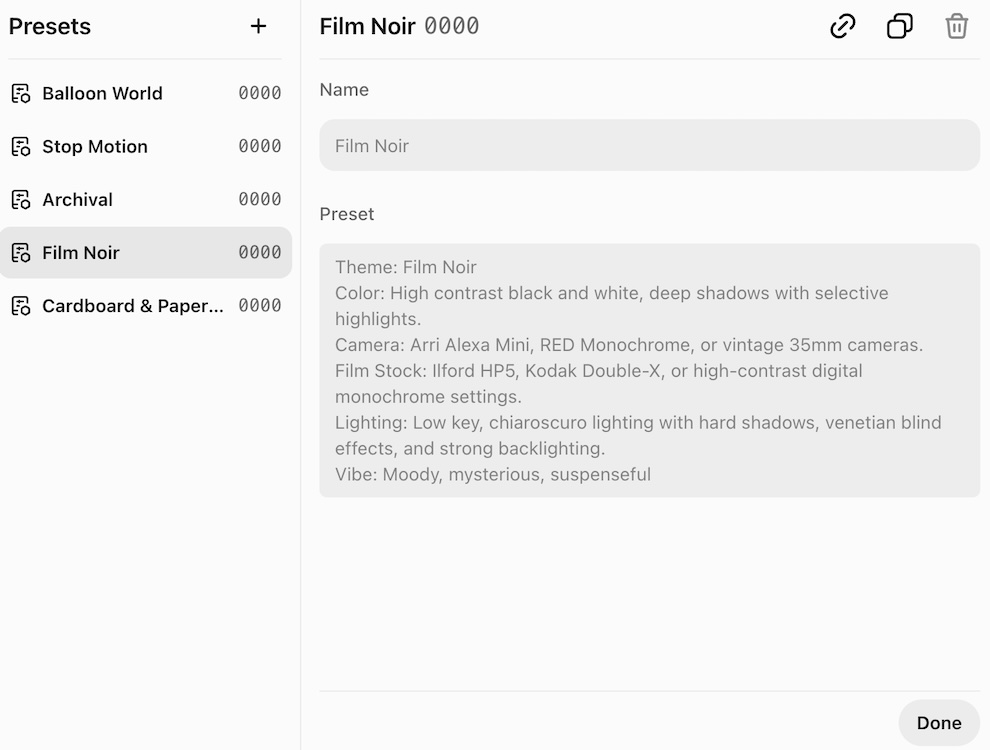This screenshot has height=750, width=990.
Task: Click the Presets panel heading
Action: (49, 27)
